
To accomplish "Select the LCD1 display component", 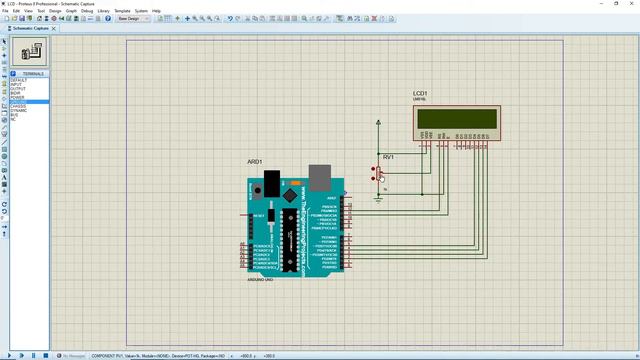I will [457, 123].
